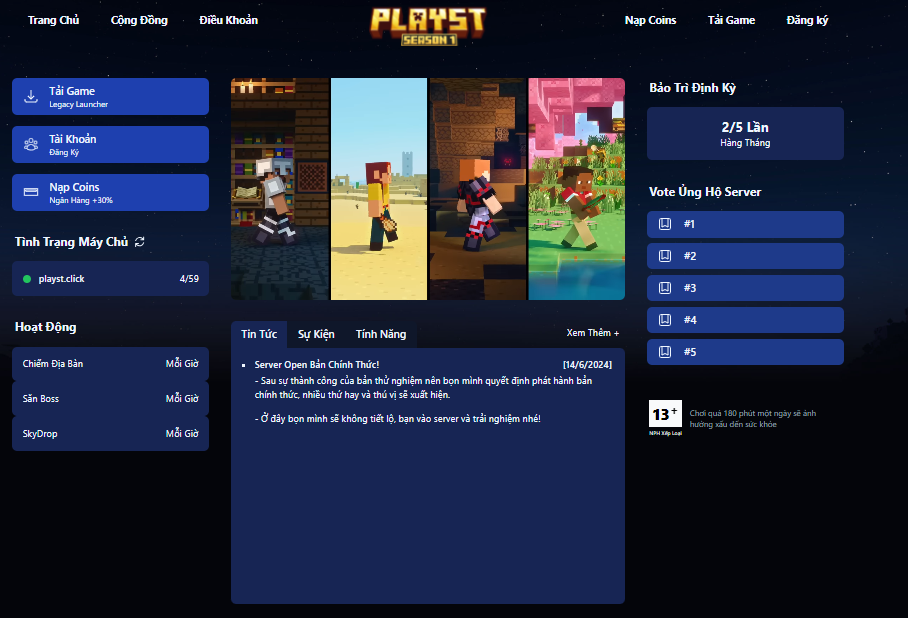Vote for server using button #5
This screenshot has height=618, width=908.
[x=745, y=352]
